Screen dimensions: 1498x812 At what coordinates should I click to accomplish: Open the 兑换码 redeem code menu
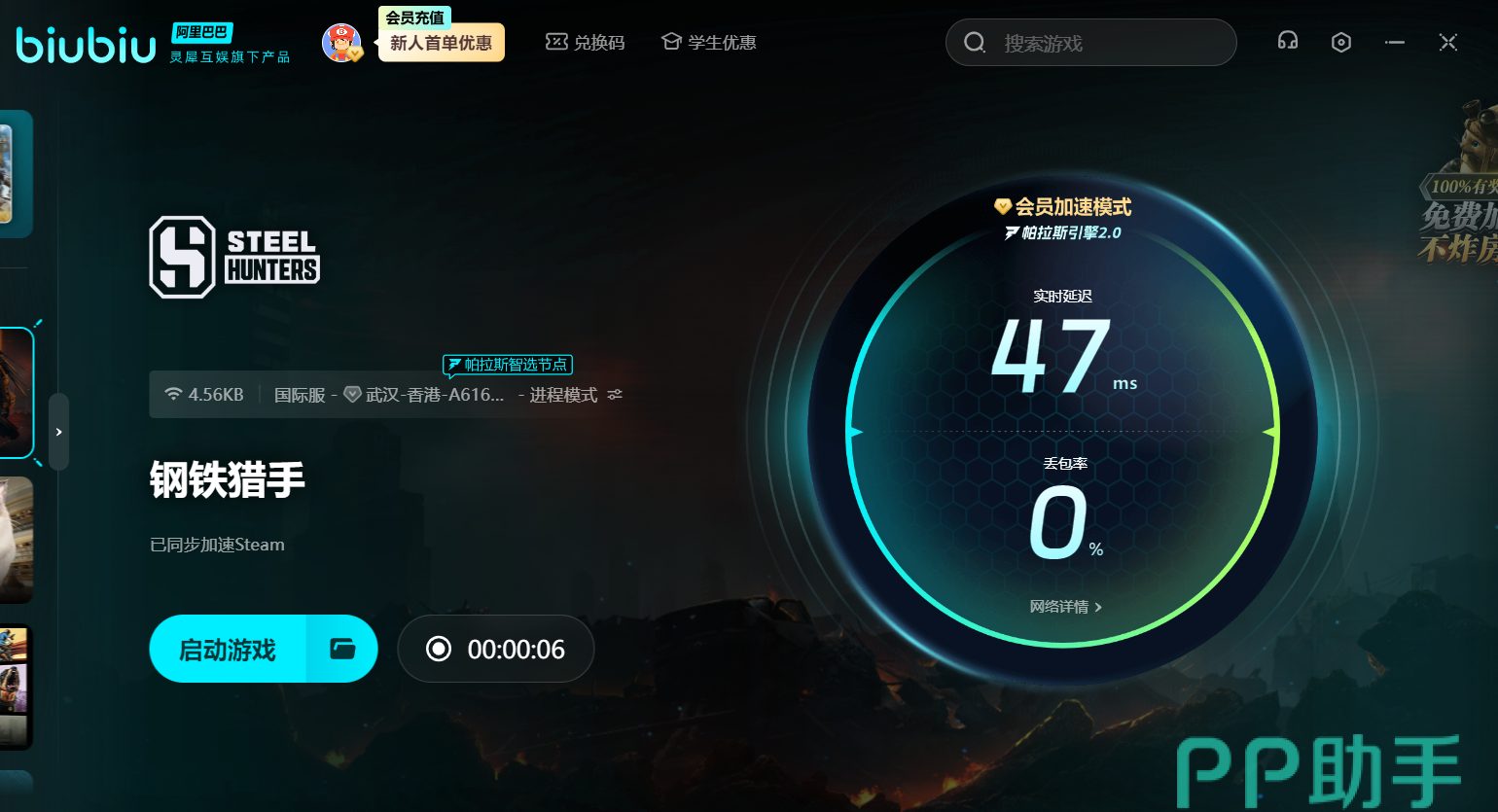click(586, 43)
